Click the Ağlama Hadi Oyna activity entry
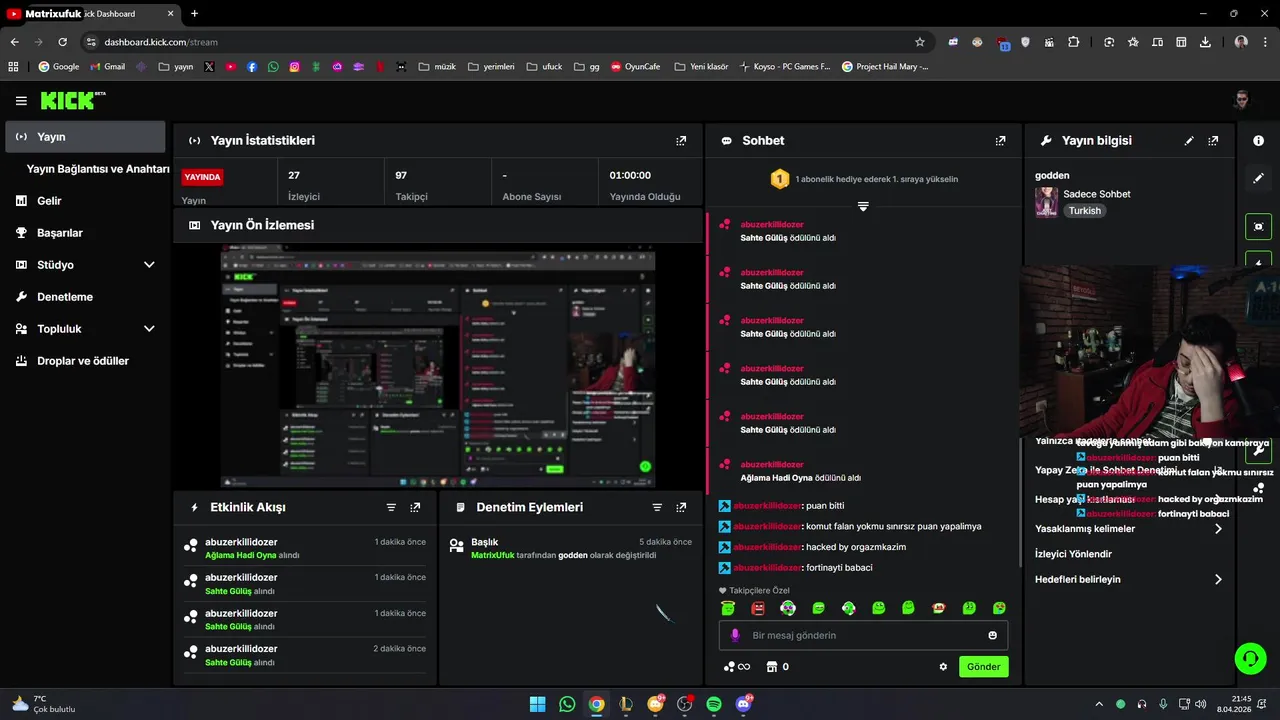 tap(305, 548)
